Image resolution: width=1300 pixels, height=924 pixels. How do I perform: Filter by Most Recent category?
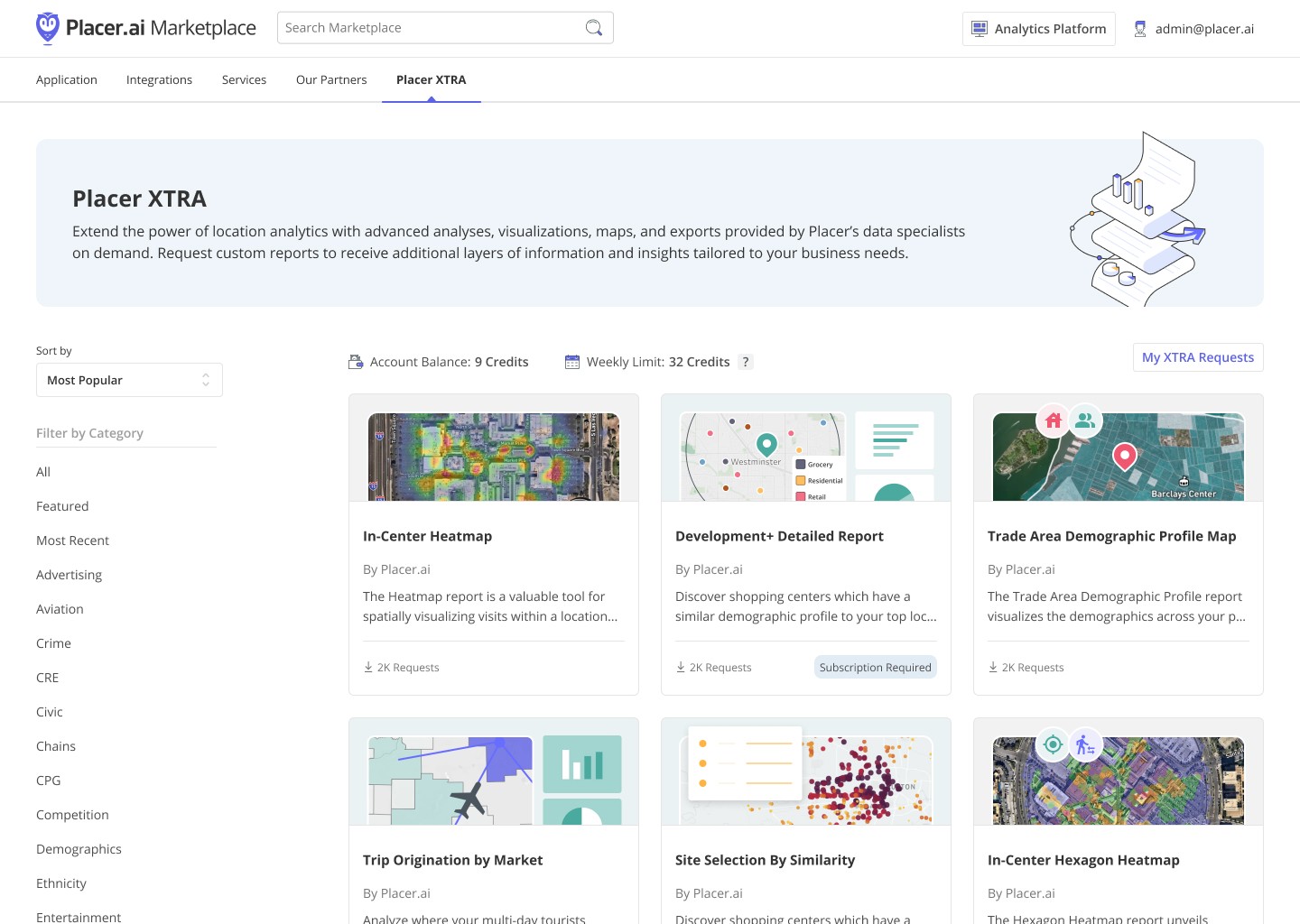(72, 541)
